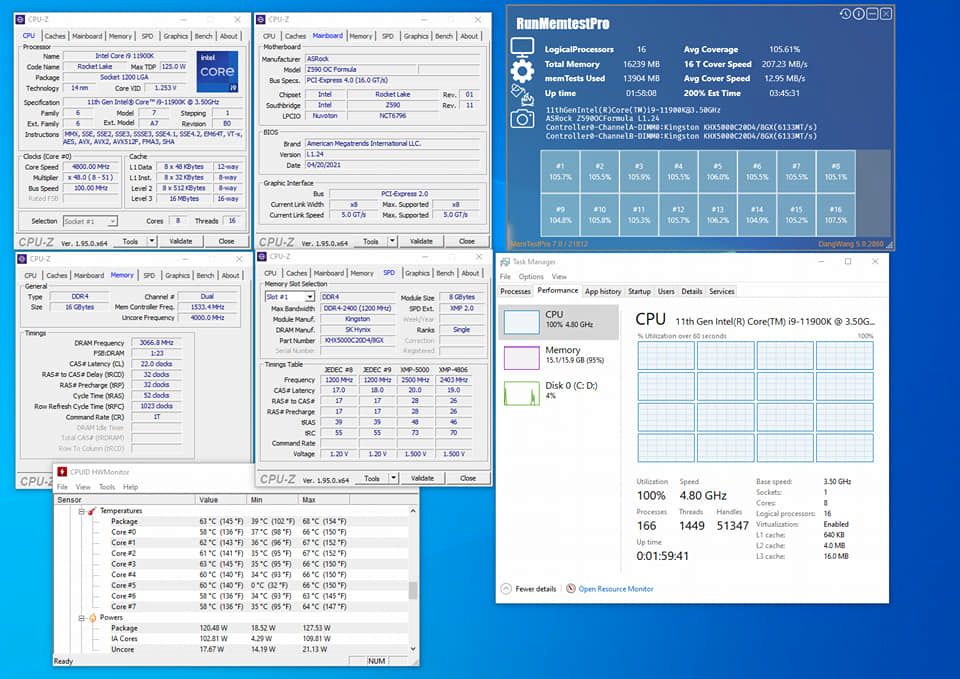Select the Uncore power row in HWMonitor
This screenshot has width=960, height=679.
pos(231,649)
